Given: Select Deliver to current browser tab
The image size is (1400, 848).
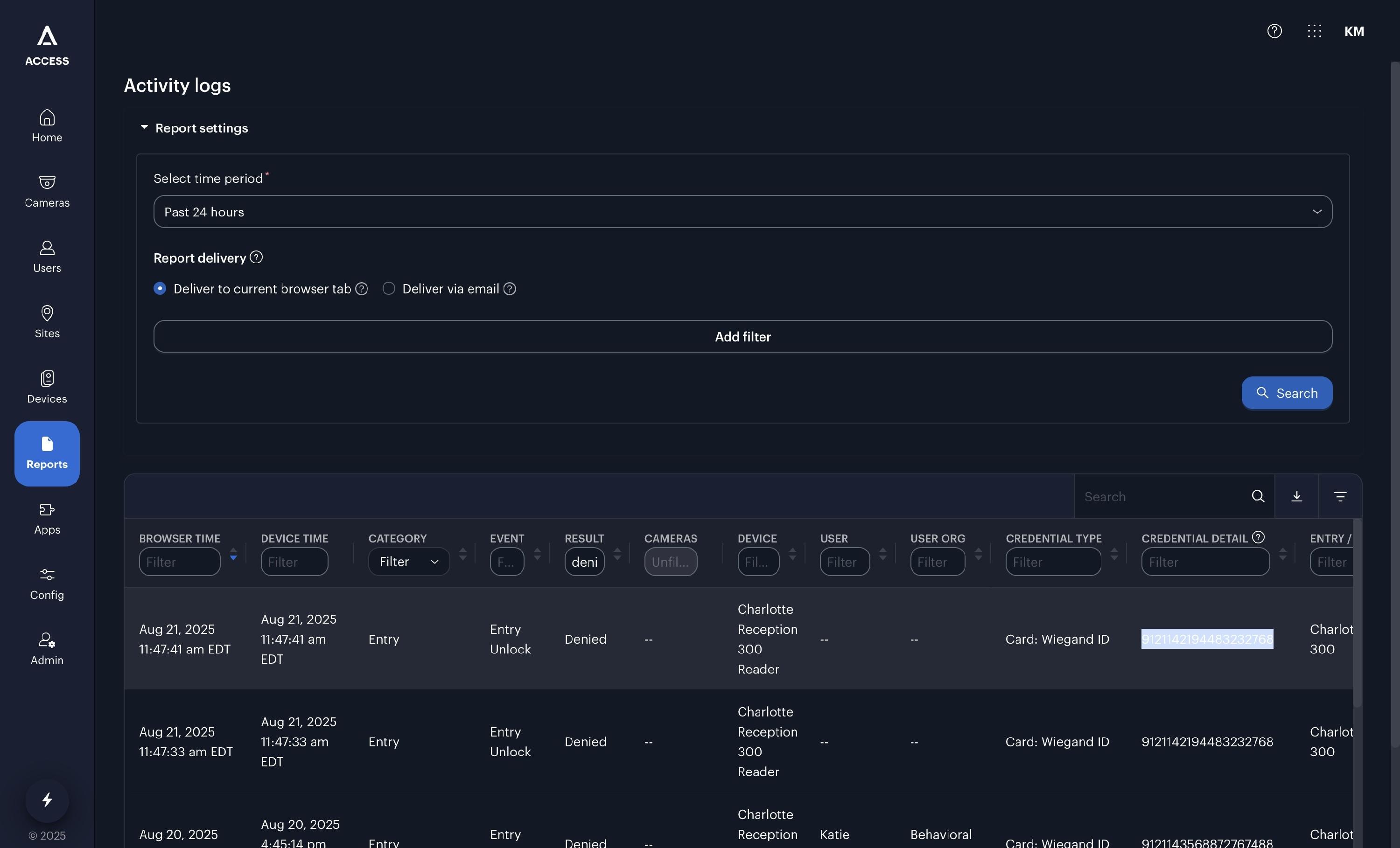Looking at the screenshot, I should click(x=160, y=289).
